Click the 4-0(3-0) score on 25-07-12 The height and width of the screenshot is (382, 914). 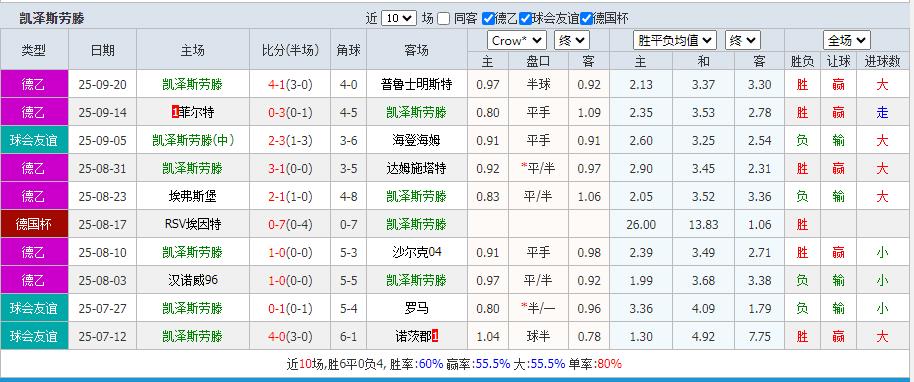[290, 337]
